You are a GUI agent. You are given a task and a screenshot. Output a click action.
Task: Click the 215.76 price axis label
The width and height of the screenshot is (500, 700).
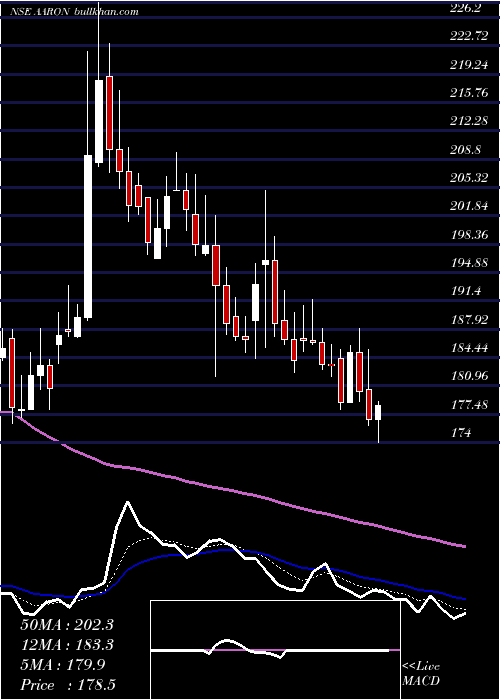point(469,93)
